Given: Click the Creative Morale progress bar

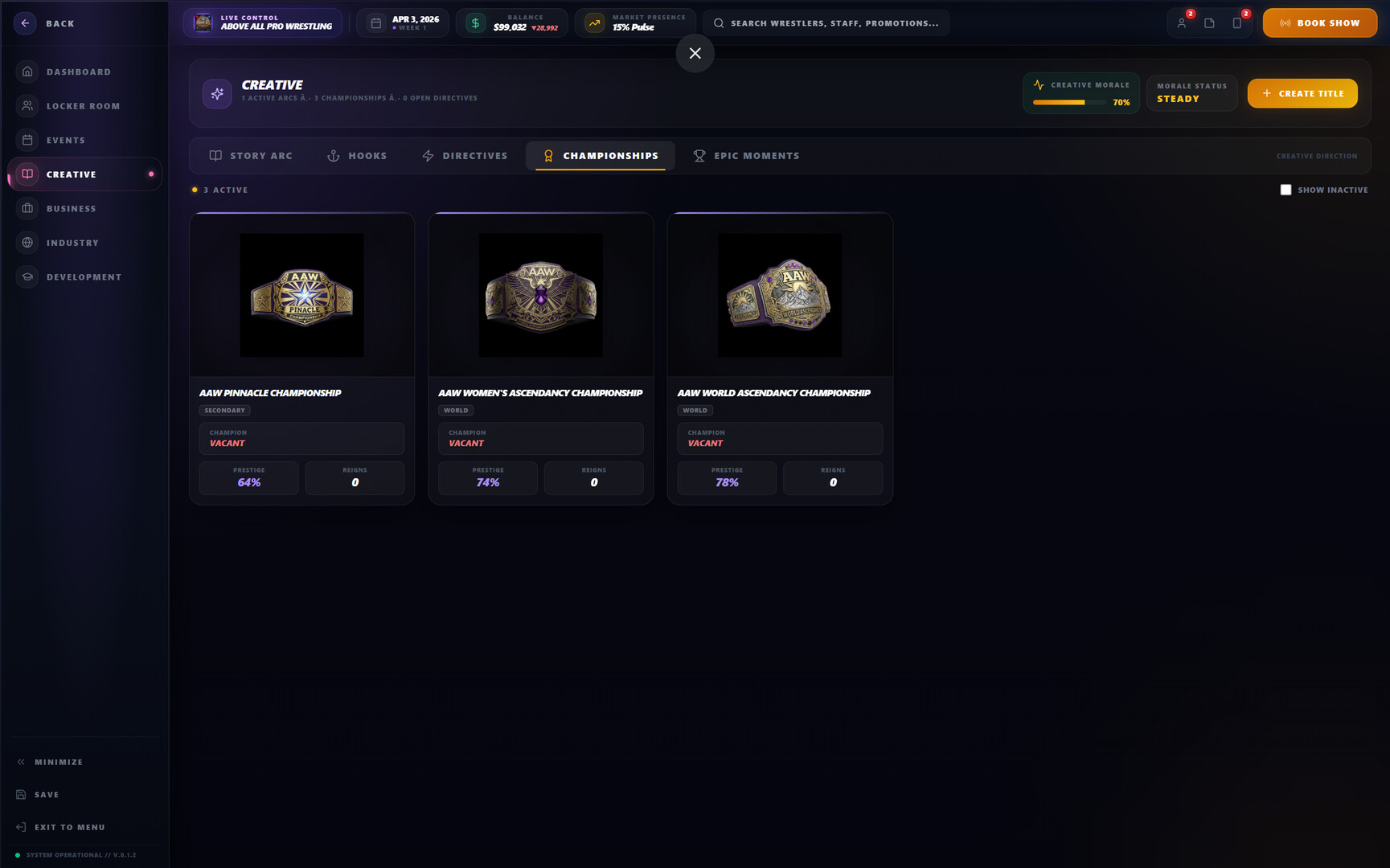Looking at the screenshot, I should pyautogui.click(x=1069, y=103).
